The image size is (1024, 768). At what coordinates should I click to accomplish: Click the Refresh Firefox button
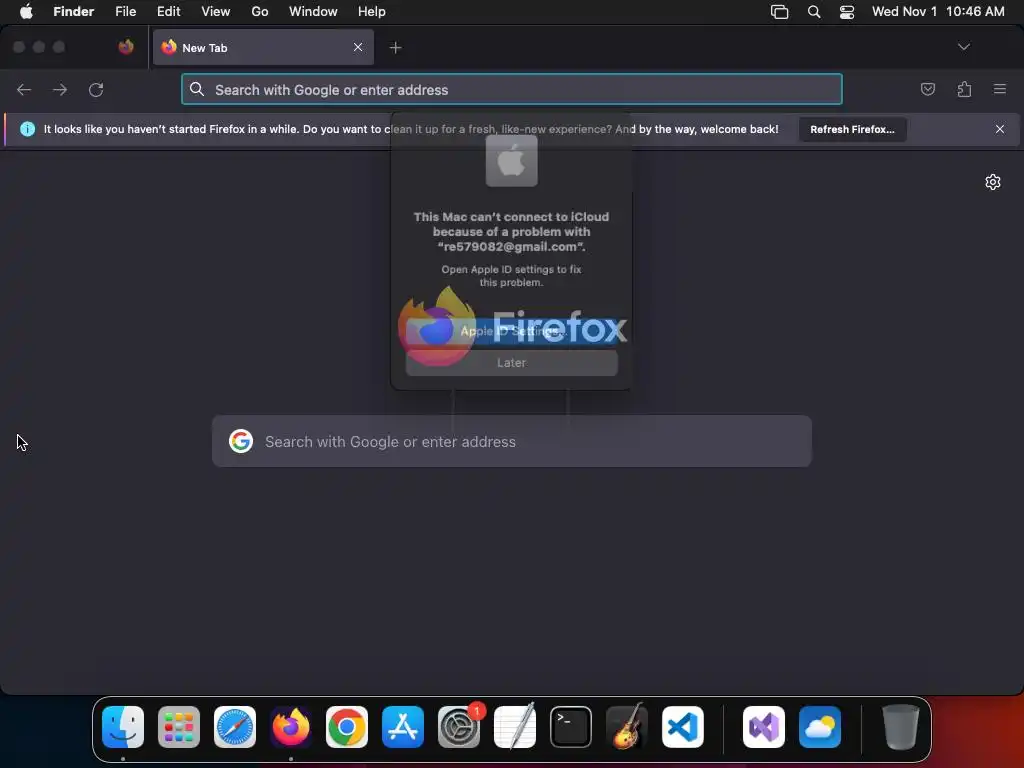[x=852, y=129]
